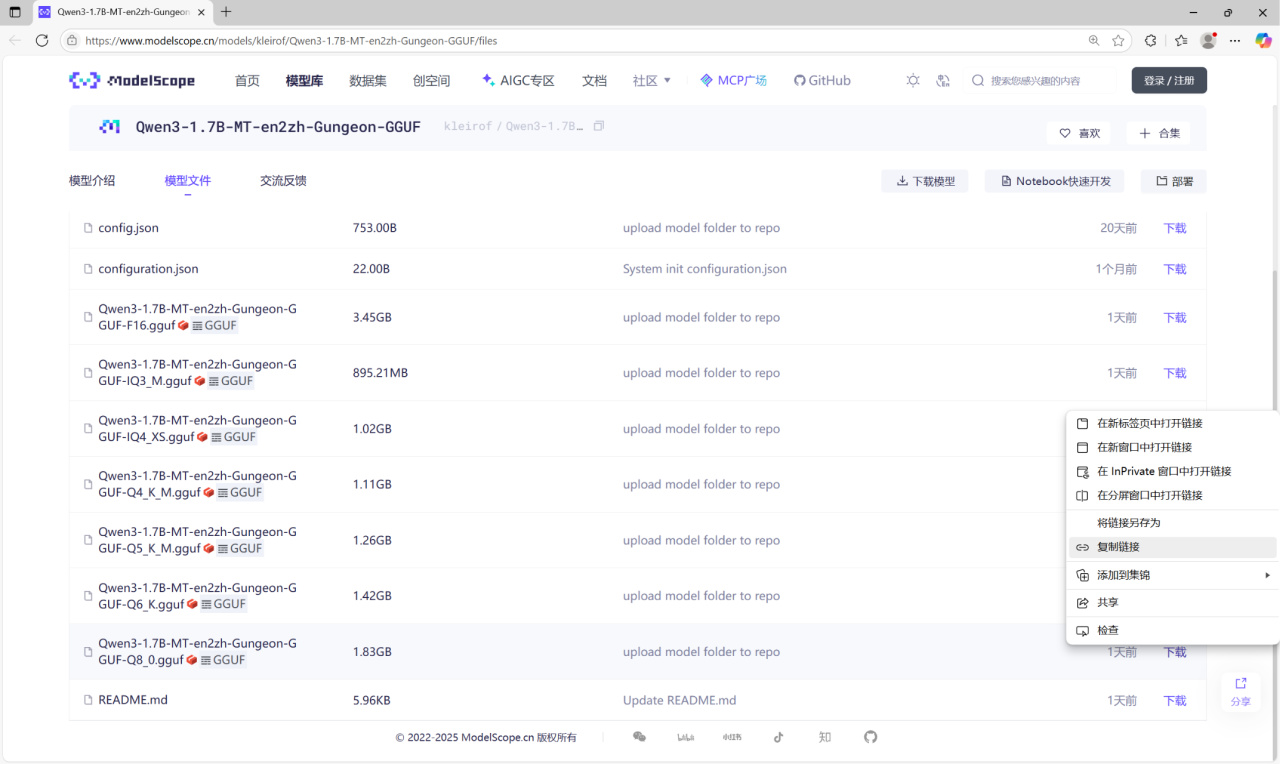Switch to the 模型文件 tab

click(x=188, y=181)
